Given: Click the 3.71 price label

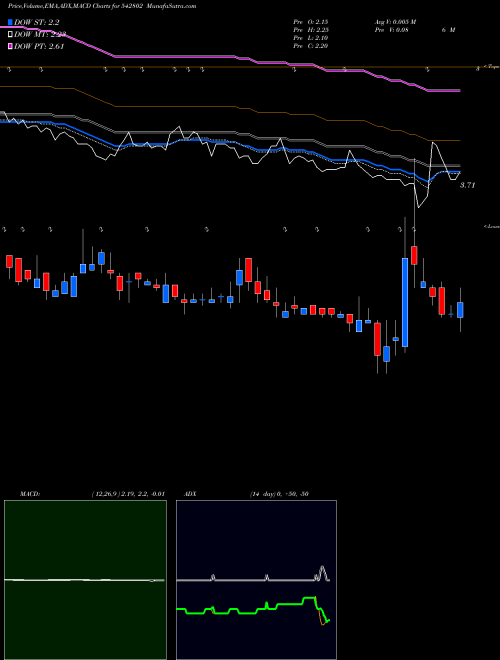Looking at the screenshot, I should (467, 185).
